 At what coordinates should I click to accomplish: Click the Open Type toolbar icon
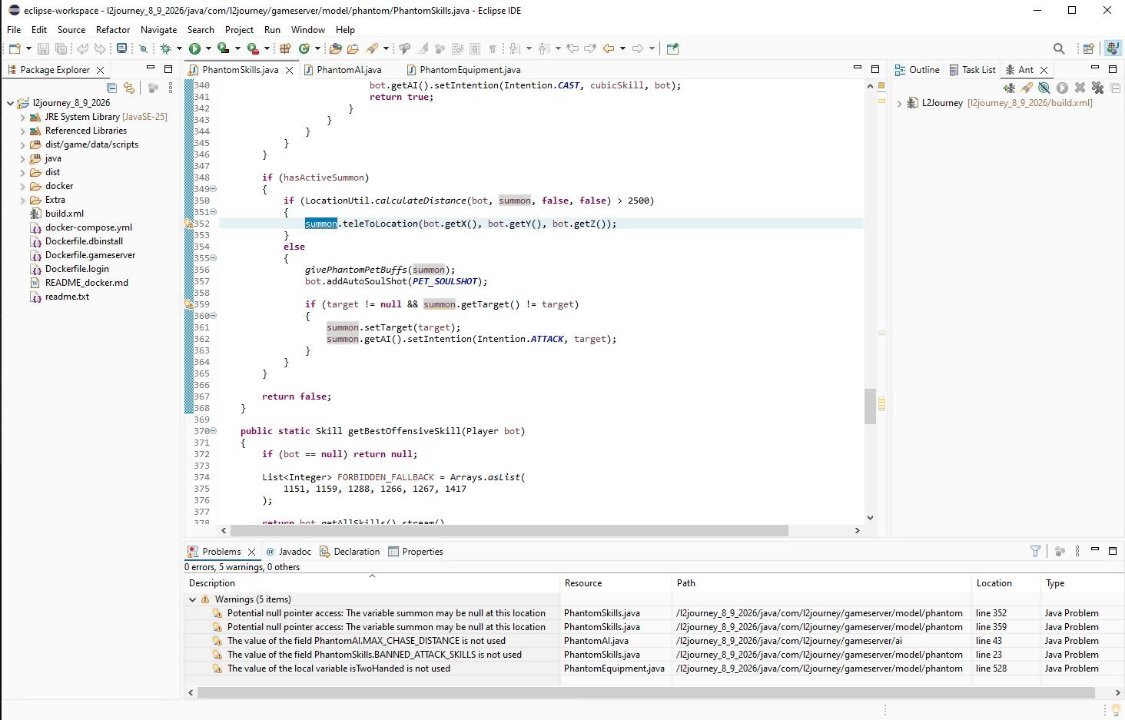pos(335,49)
